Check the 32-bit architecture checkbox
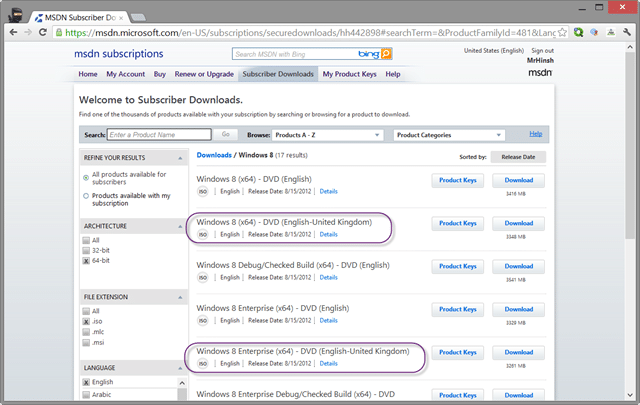Screen dimensions: 640x405 click(86, 250)
